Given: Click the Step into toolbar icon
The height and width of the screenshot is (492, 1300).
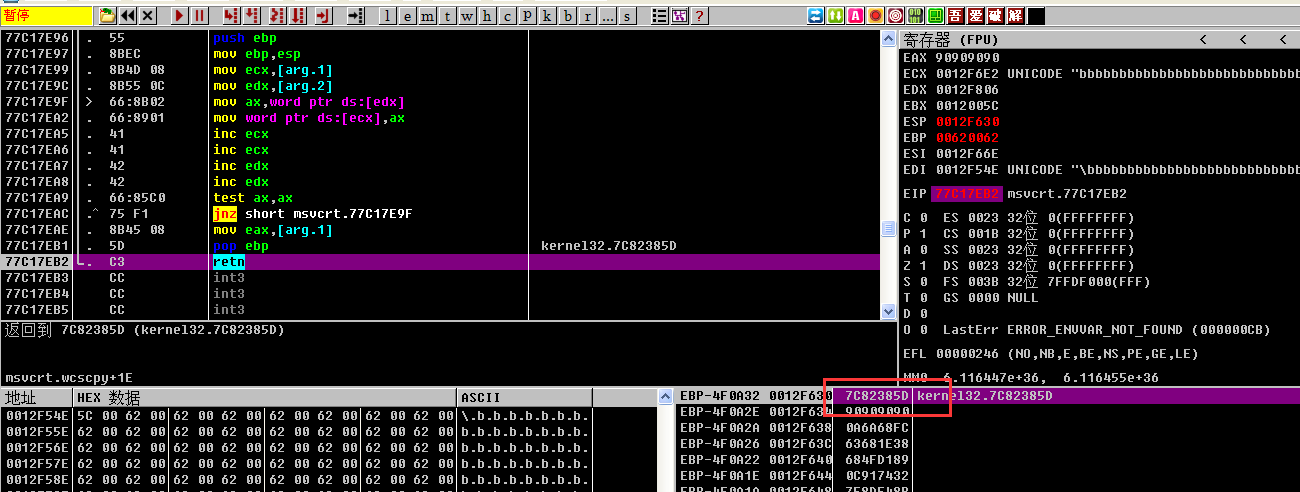Looking at the screenshot, I should point(231,16).
